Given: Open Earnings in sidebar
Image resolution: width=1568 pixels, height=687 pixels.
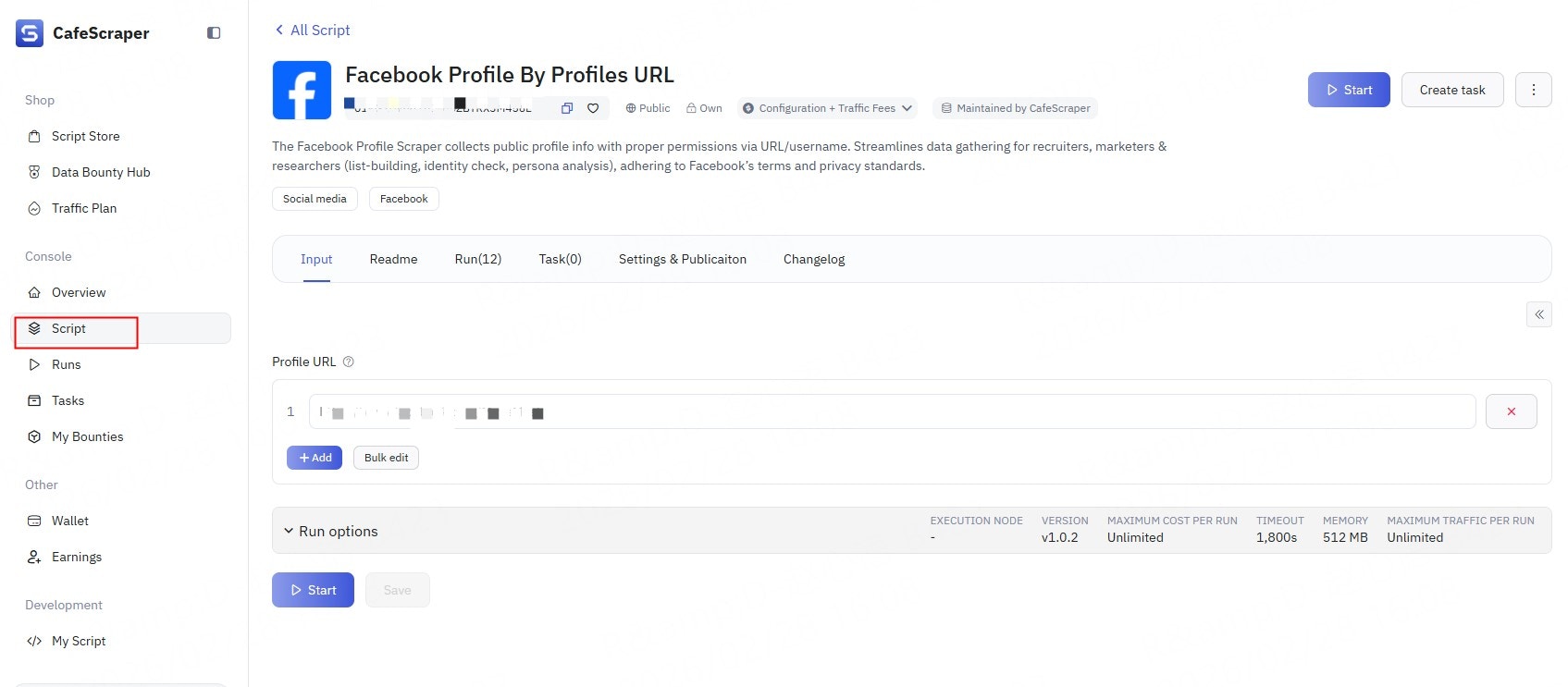Looking at the screenshot, I should [122, 557].
